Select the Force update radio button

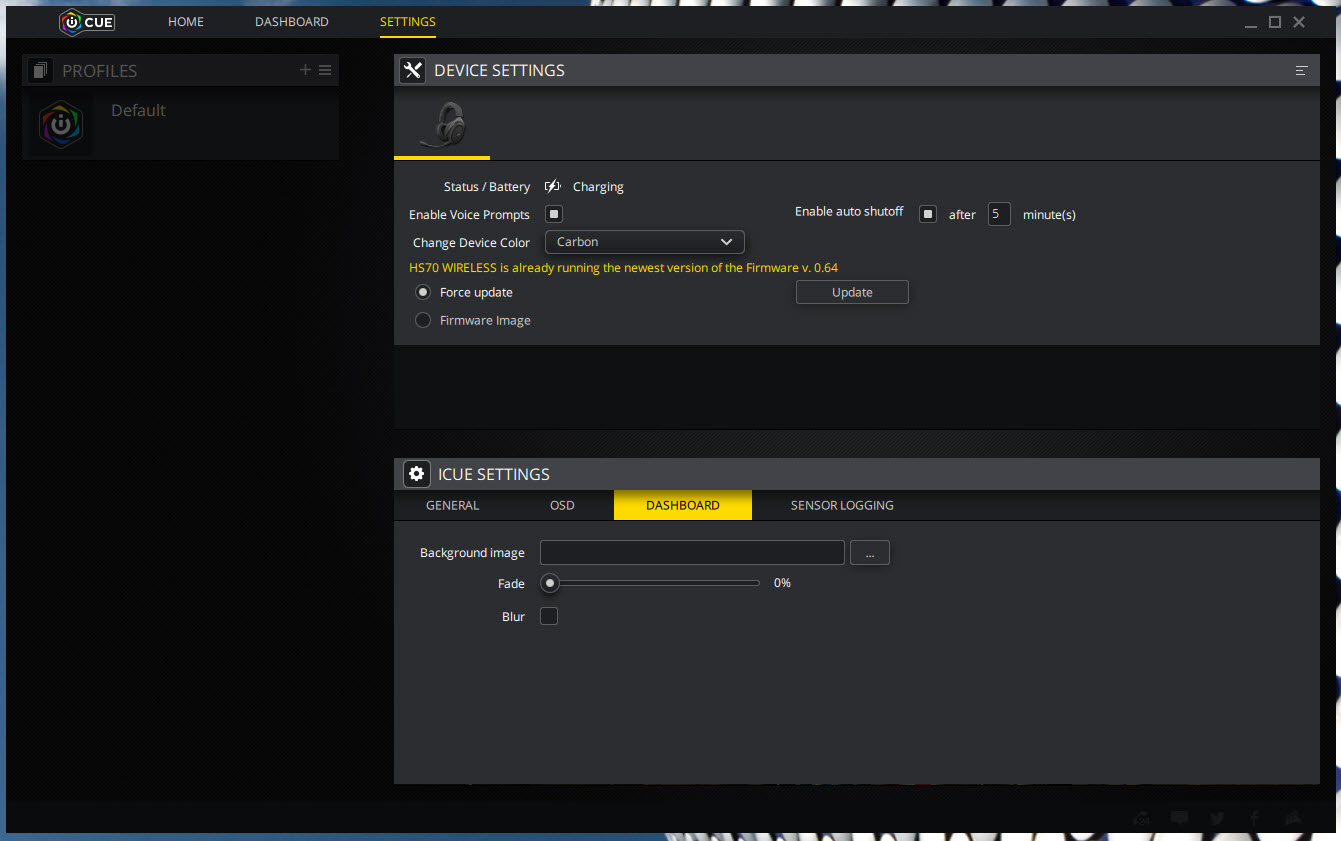pos(423,293)
